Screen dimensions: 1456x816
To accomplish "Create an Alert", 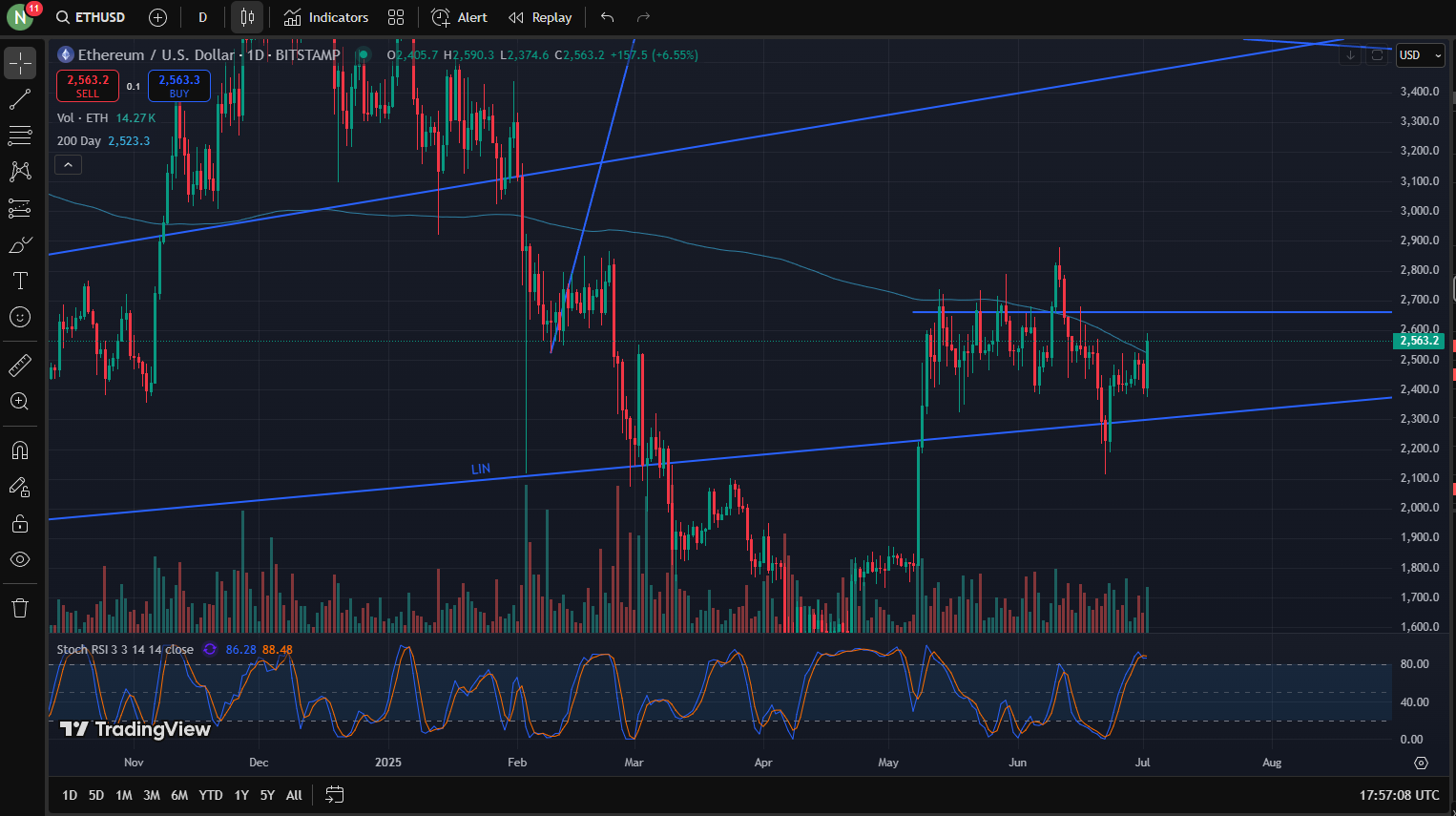I will click(x=460, y=17).
